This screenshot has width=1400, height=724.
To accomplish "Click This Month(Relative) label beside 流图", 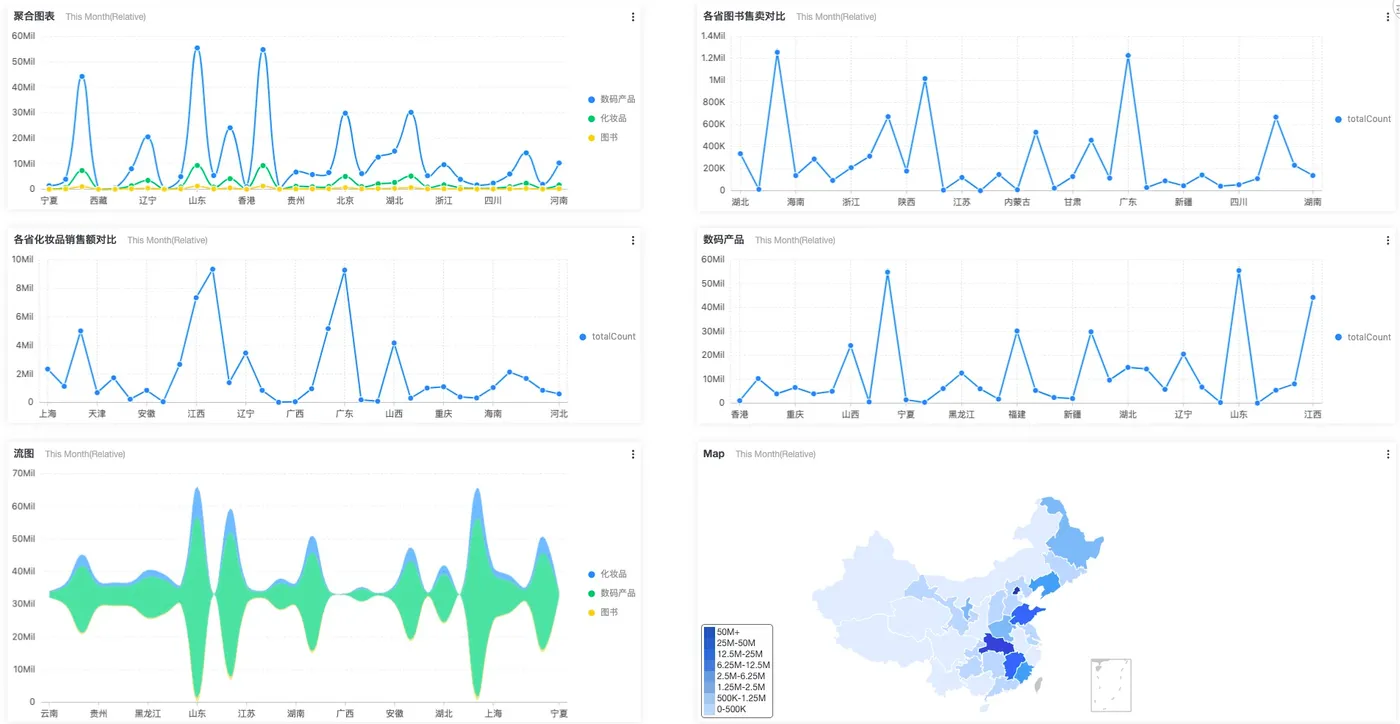I will point(85,454).
